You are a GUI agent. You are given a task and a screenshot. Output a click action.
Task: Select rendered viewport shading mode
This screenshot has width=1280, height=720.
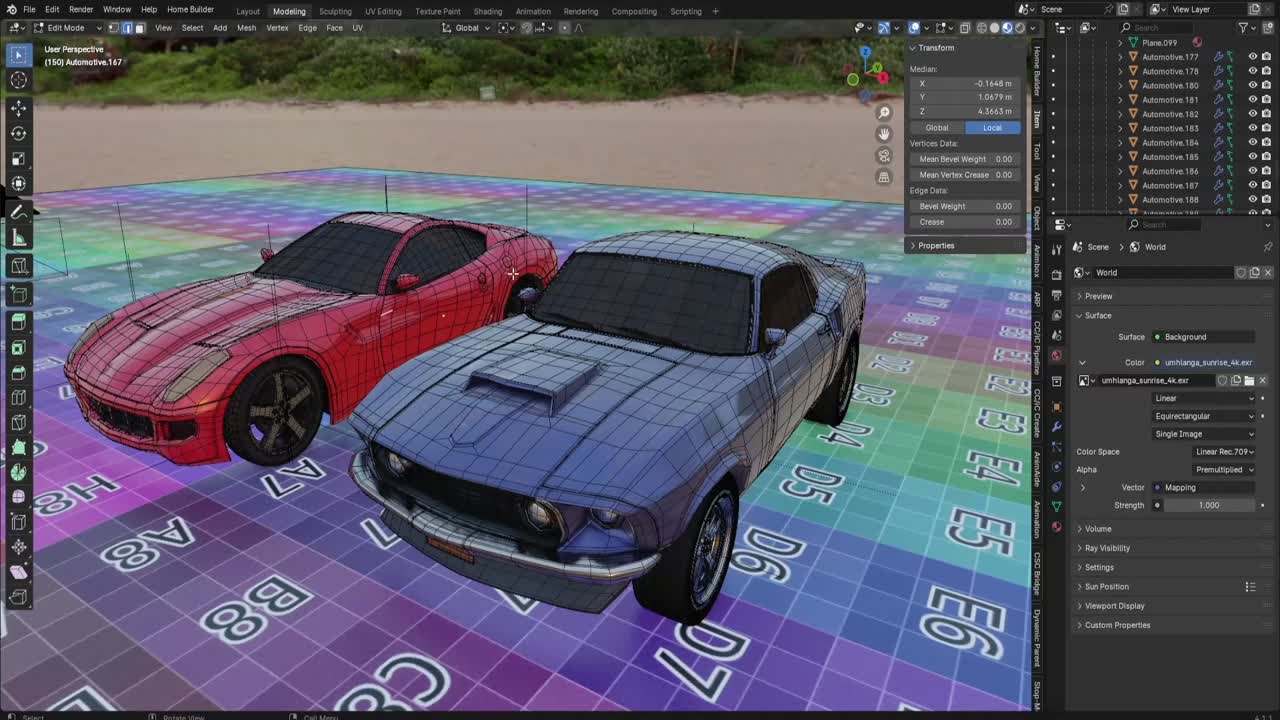click(x=1020, y=28)
